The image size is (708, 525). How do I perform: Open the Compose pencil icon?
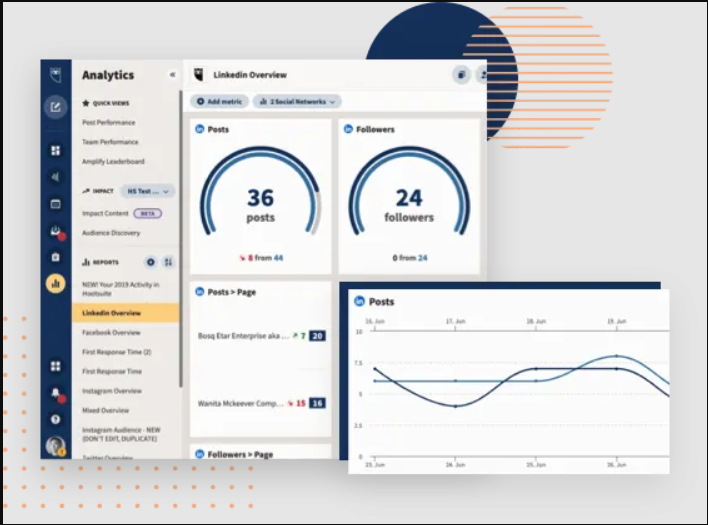point(56,107)
